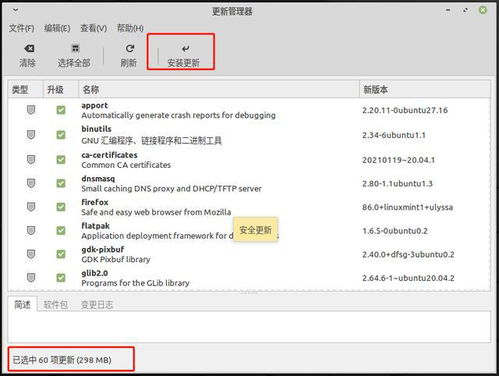Click 'GDK Pixbuf library' description
The height and width of the screenshot is (376, 499).
tap(116, 259)
